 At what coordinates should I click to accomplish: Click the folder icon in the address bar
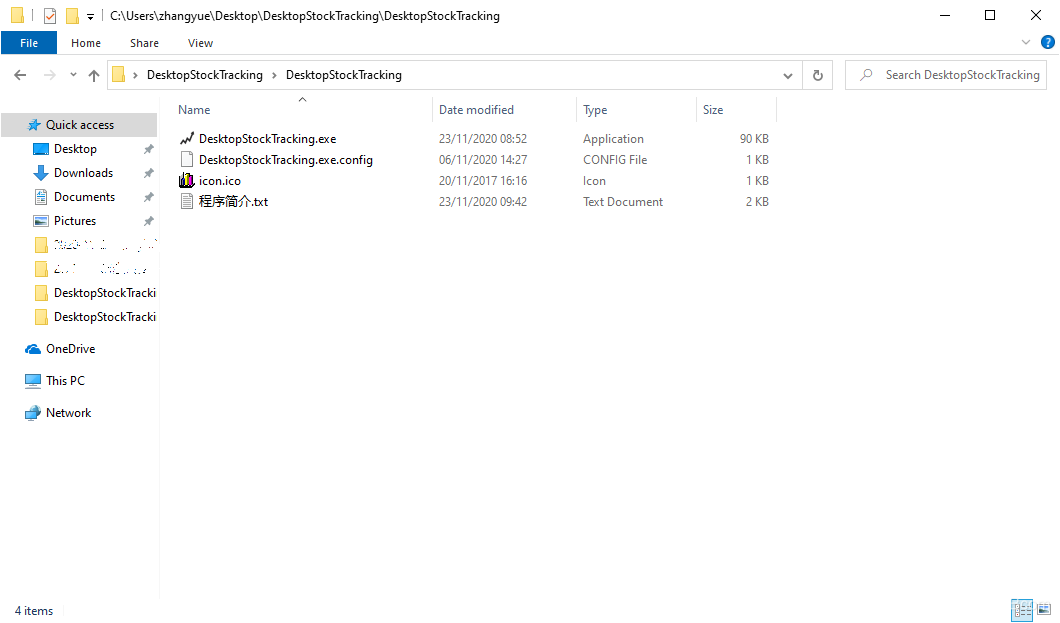click(x=118, y=74)
